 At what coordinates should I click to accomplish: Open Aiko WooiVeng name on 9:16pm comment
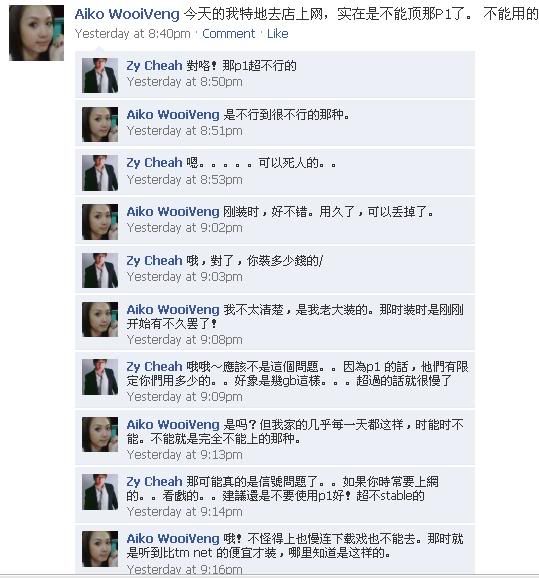[173, 539]
